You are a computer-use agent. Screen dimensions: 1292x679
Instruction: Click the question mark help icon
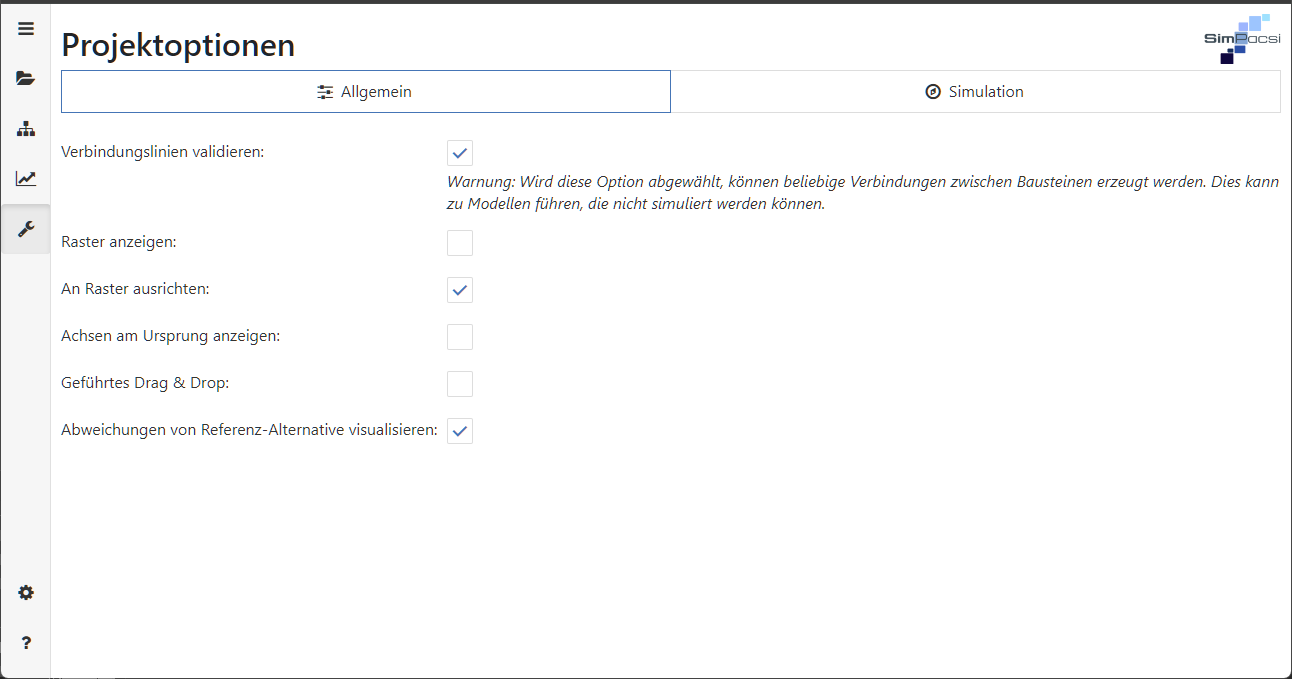point(26,643)
